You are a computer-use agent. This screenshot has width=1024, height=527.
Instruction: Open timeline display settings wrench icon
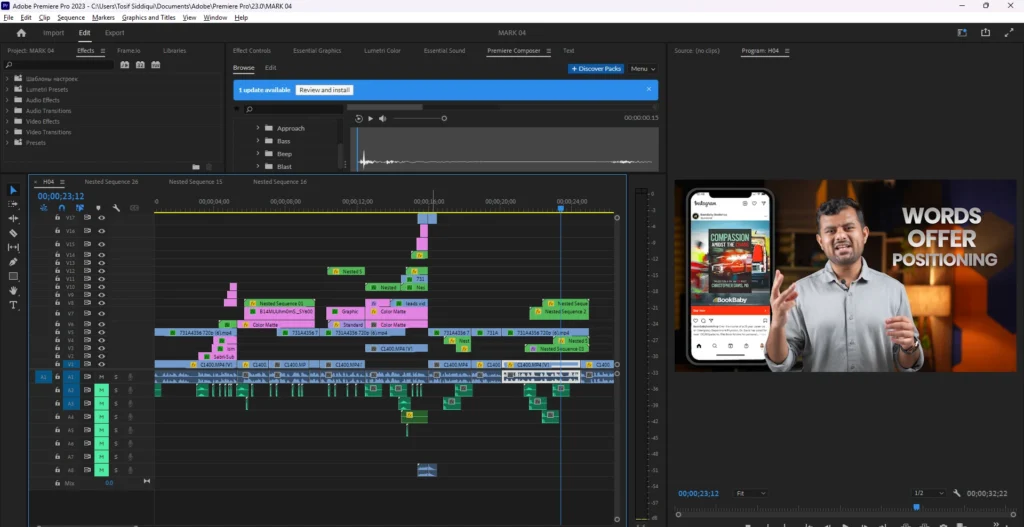tap(117, 208)
